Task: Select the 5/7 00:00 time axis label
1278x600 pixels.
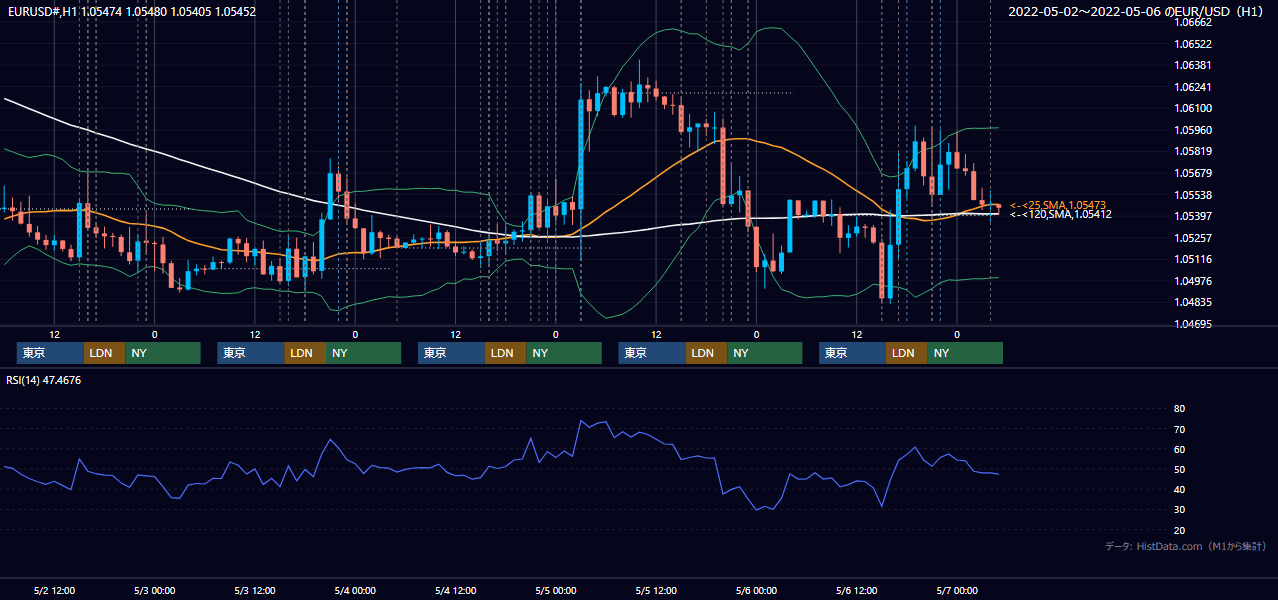Action: [x=957, y=590]
